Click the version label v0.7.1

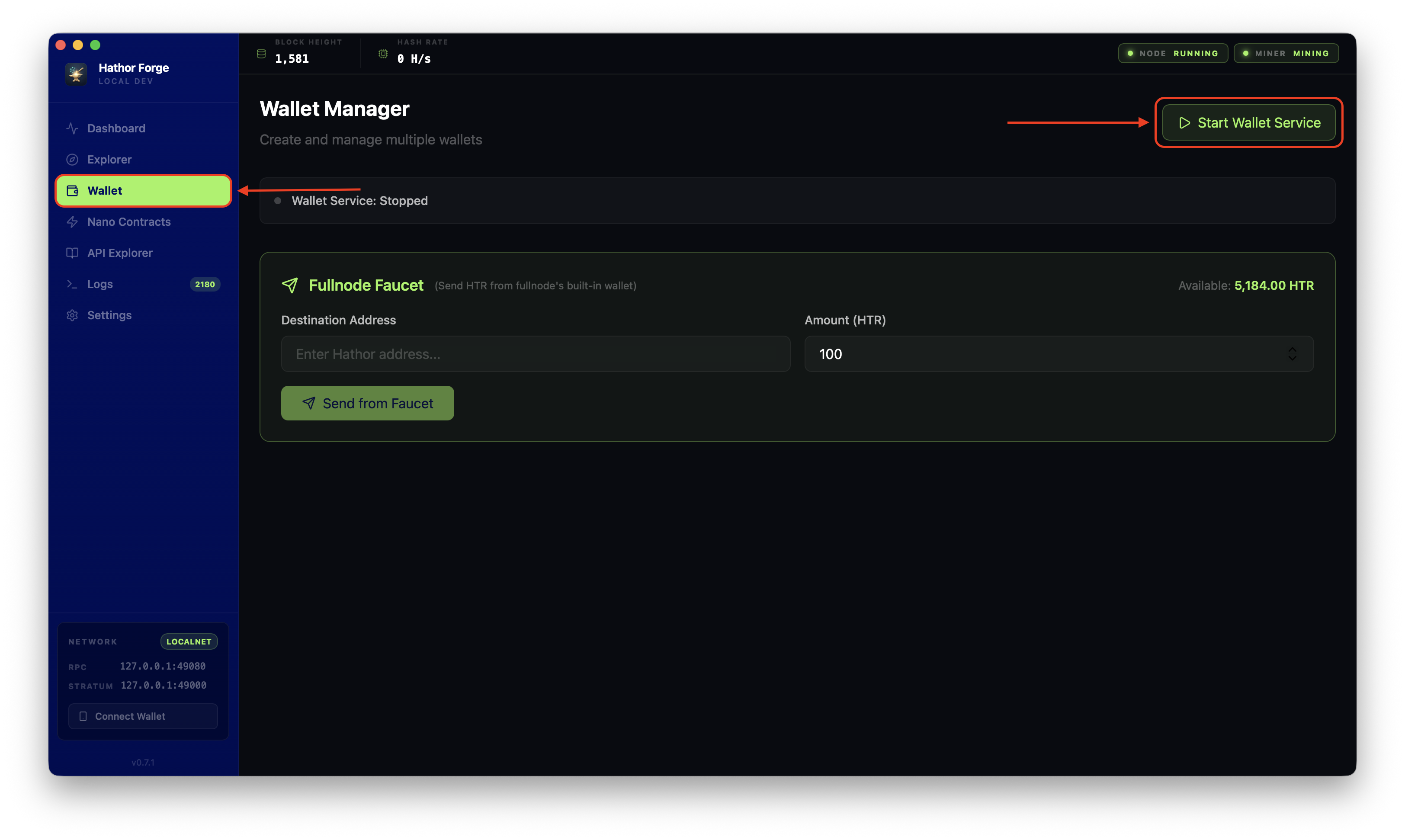click(x=143, y=763)
